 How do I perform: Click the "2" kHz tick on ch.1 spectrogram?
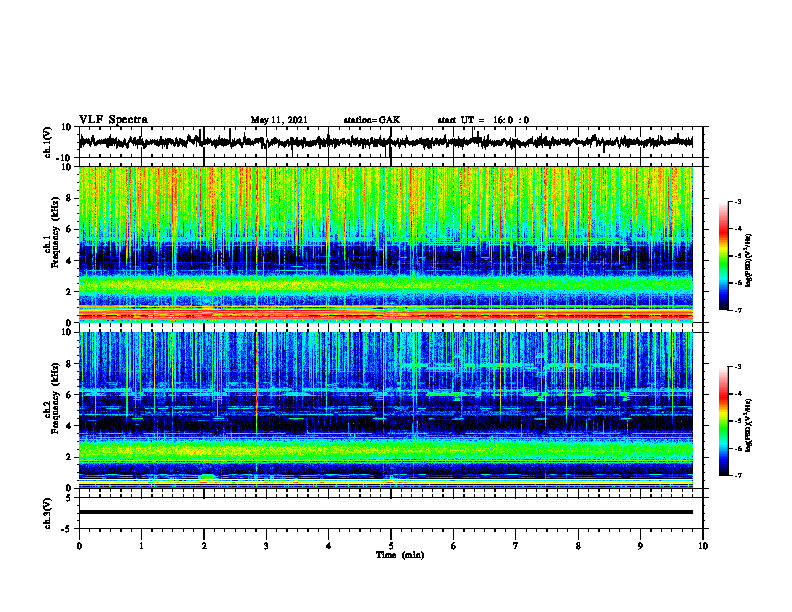tap(70, 292)
